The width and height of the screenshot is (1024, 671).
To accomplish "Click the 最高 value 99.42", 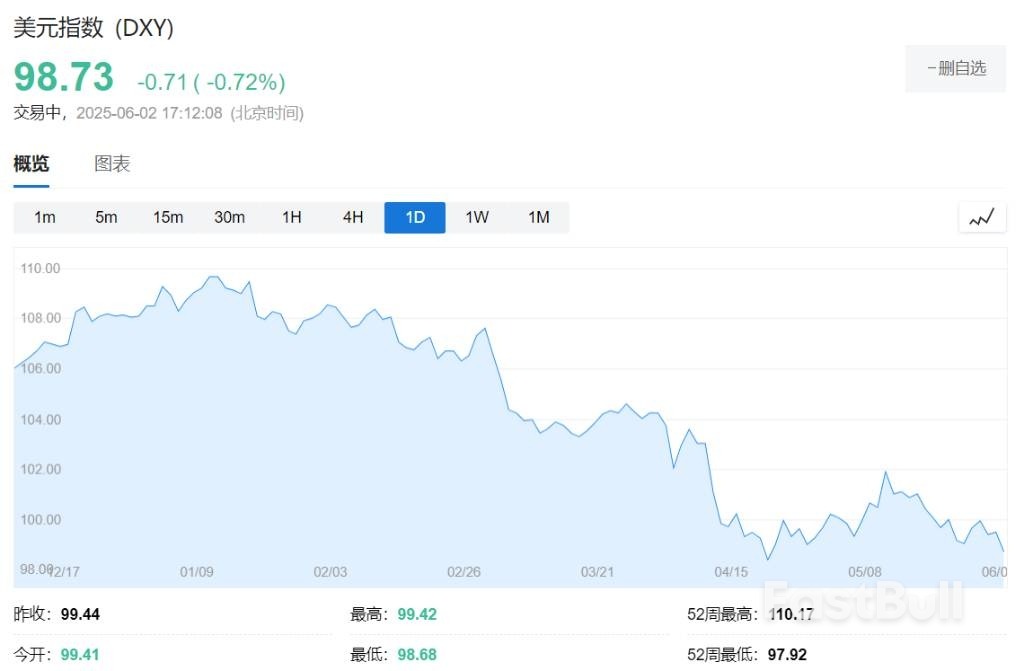I will click(417, 614).
